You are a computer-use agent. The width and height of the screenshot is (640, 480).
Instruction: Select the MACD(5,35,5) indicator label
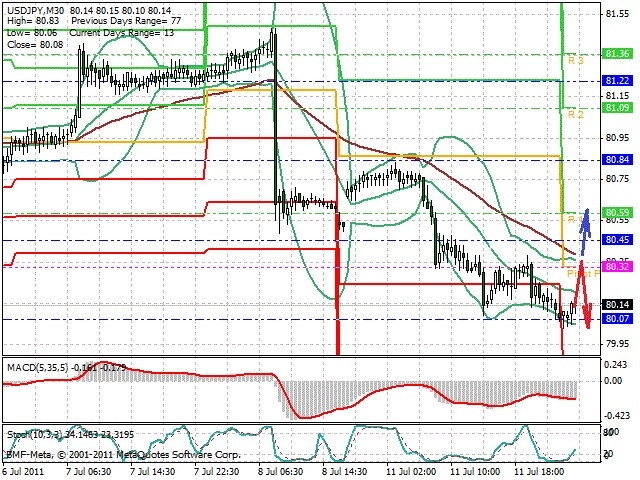tap(38, 367)
